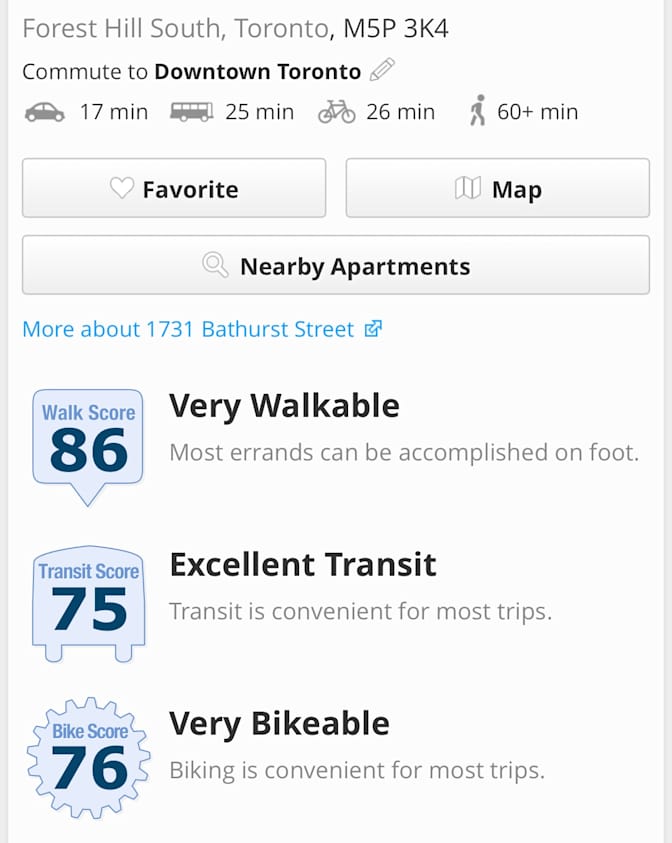Click the Very Walkable heading
Viewport: 672px width, 843px height.
point(284,406)
